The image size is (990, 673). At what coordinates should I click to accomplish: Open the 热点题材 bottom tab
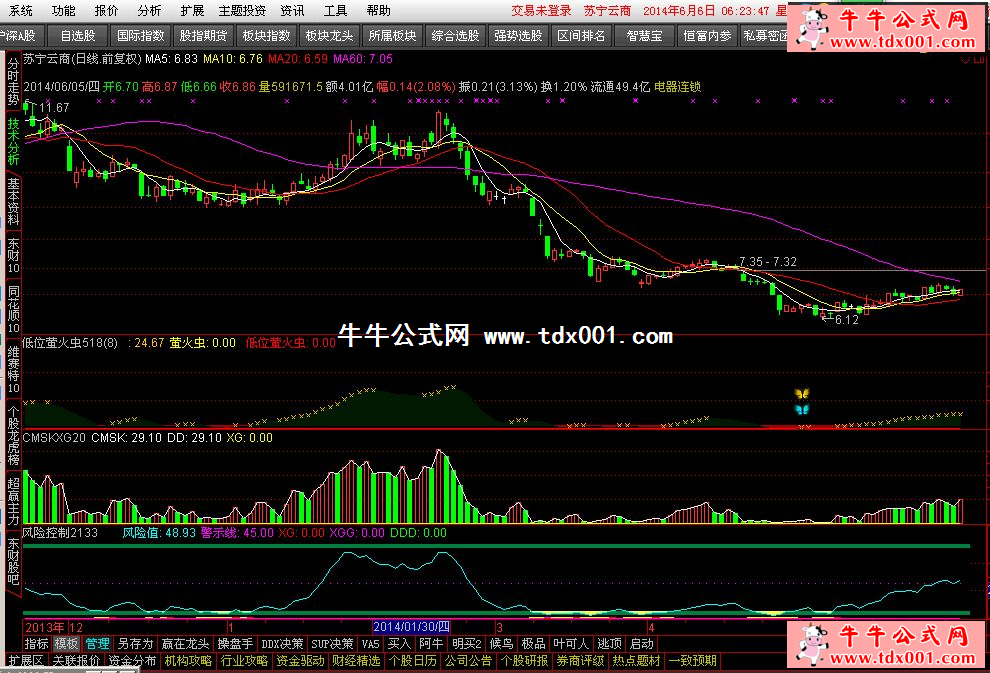636,660
